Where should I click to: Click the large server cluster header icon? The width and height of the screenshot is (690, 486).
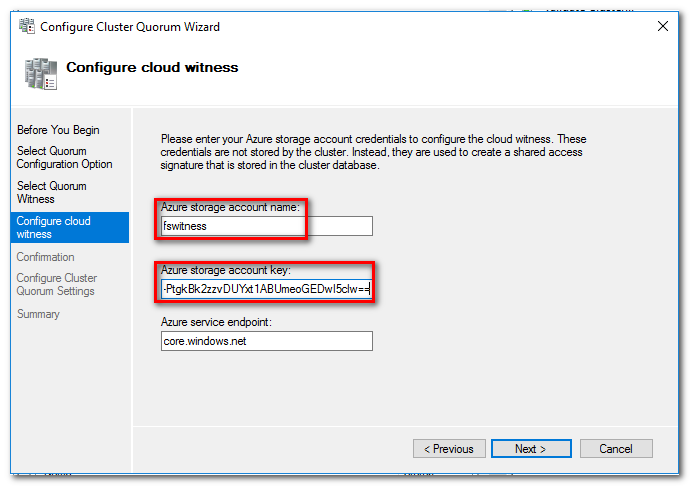pyautogui.click(x=41, y=74)
